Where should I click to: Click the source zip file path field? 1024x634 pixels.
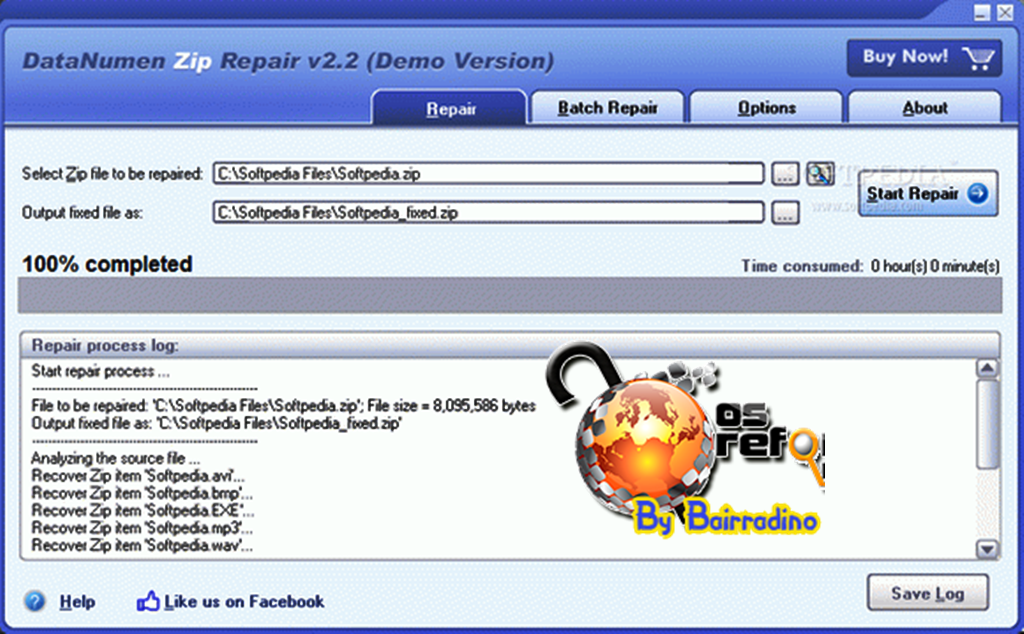488,174
